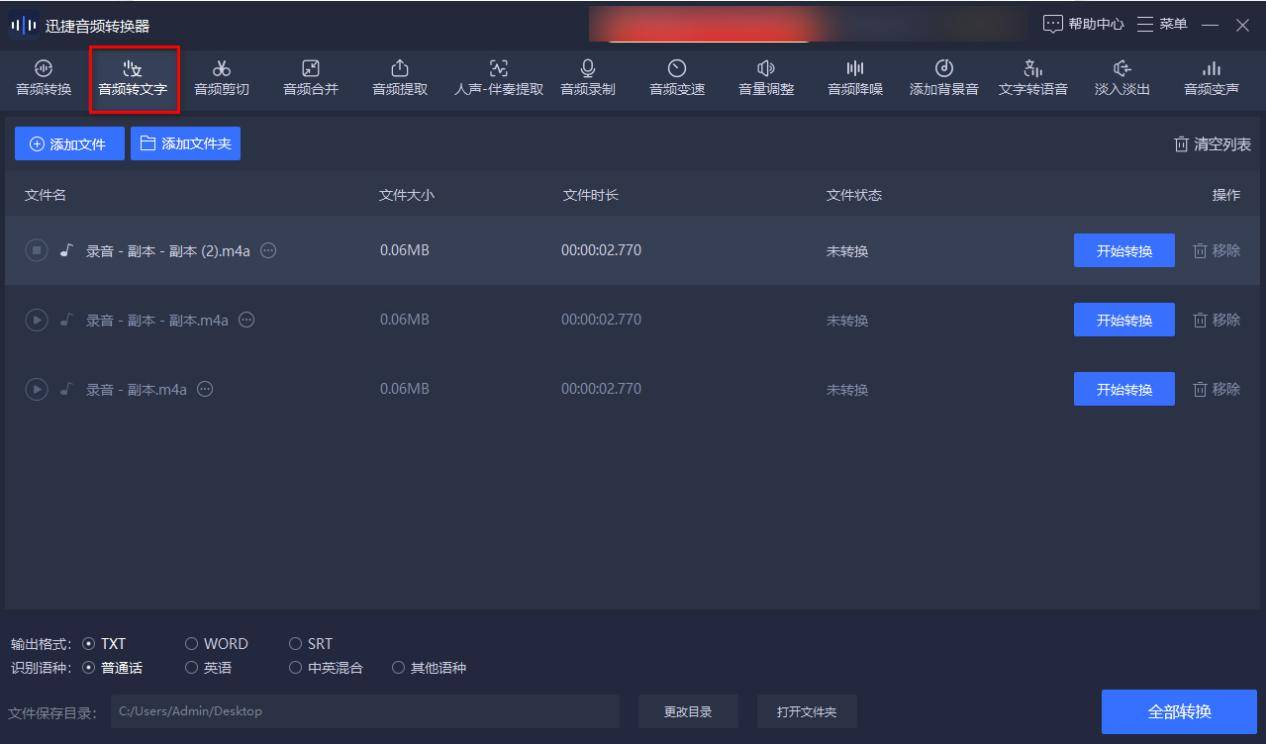Select WORD output format
This screenshot has width=1266, height=744.
pos(217,644)
